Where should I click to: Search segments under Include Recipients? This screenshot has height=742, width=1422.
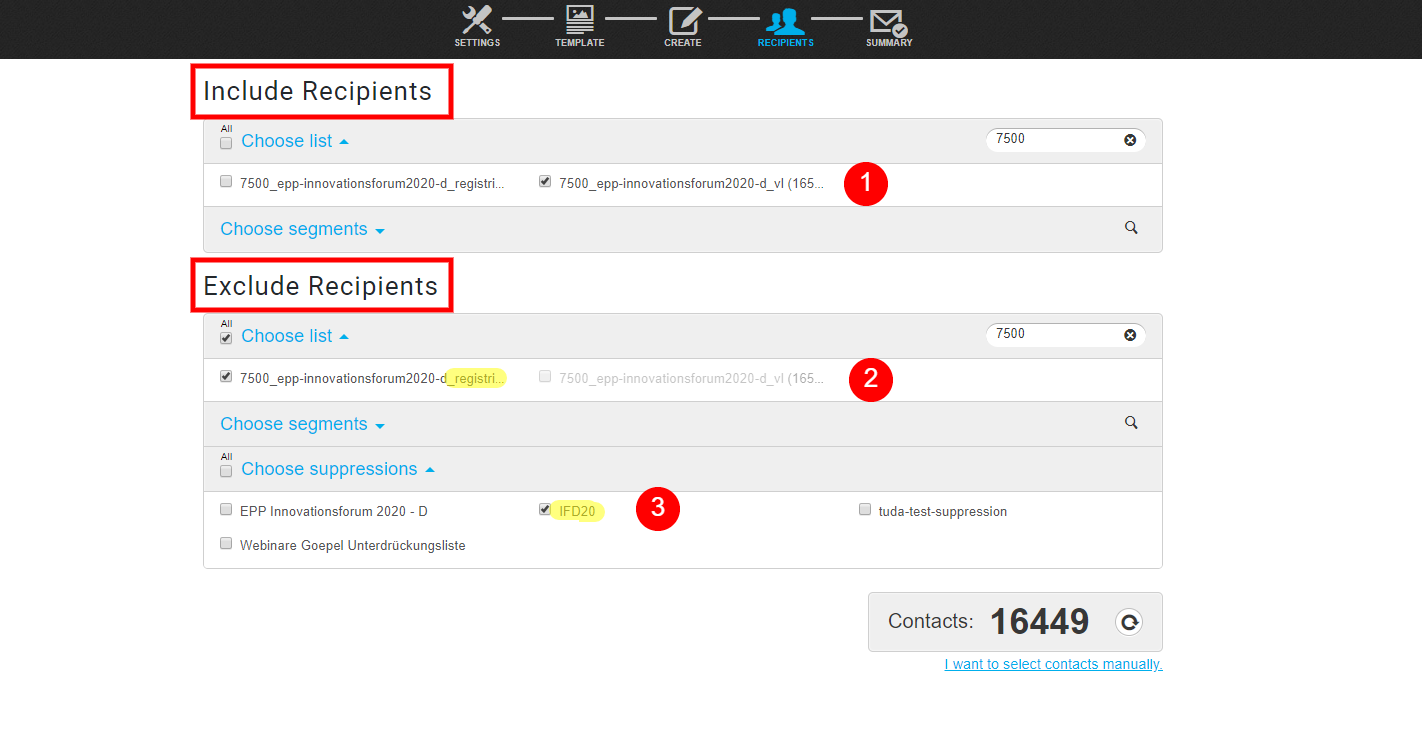click(x=1131, y=228)
